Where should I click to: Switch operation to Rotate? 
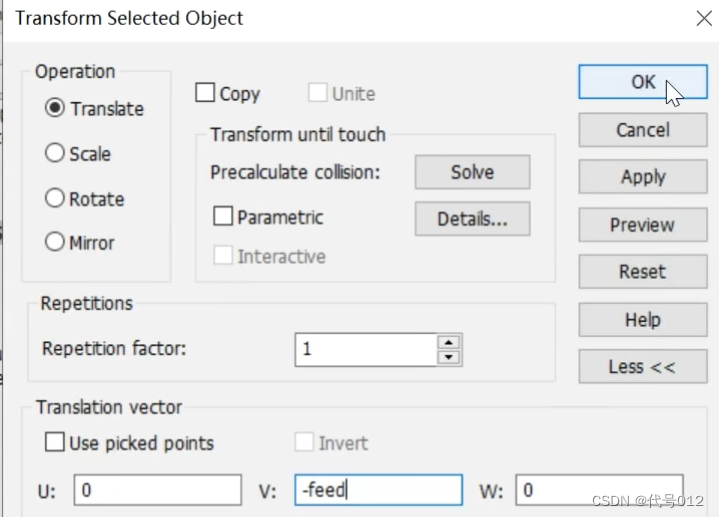point(55,199)
